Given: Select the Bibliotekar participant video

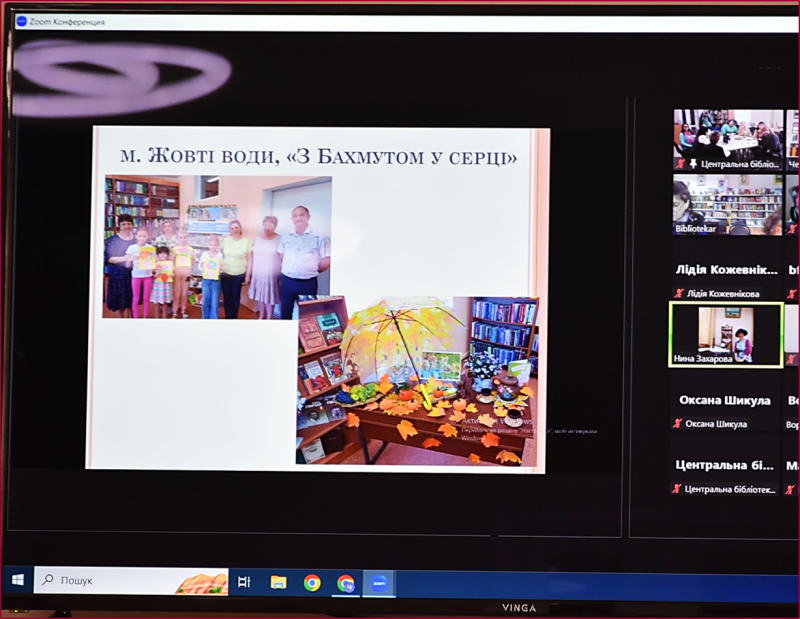Looking at the screenshot, I should point(727,204).
